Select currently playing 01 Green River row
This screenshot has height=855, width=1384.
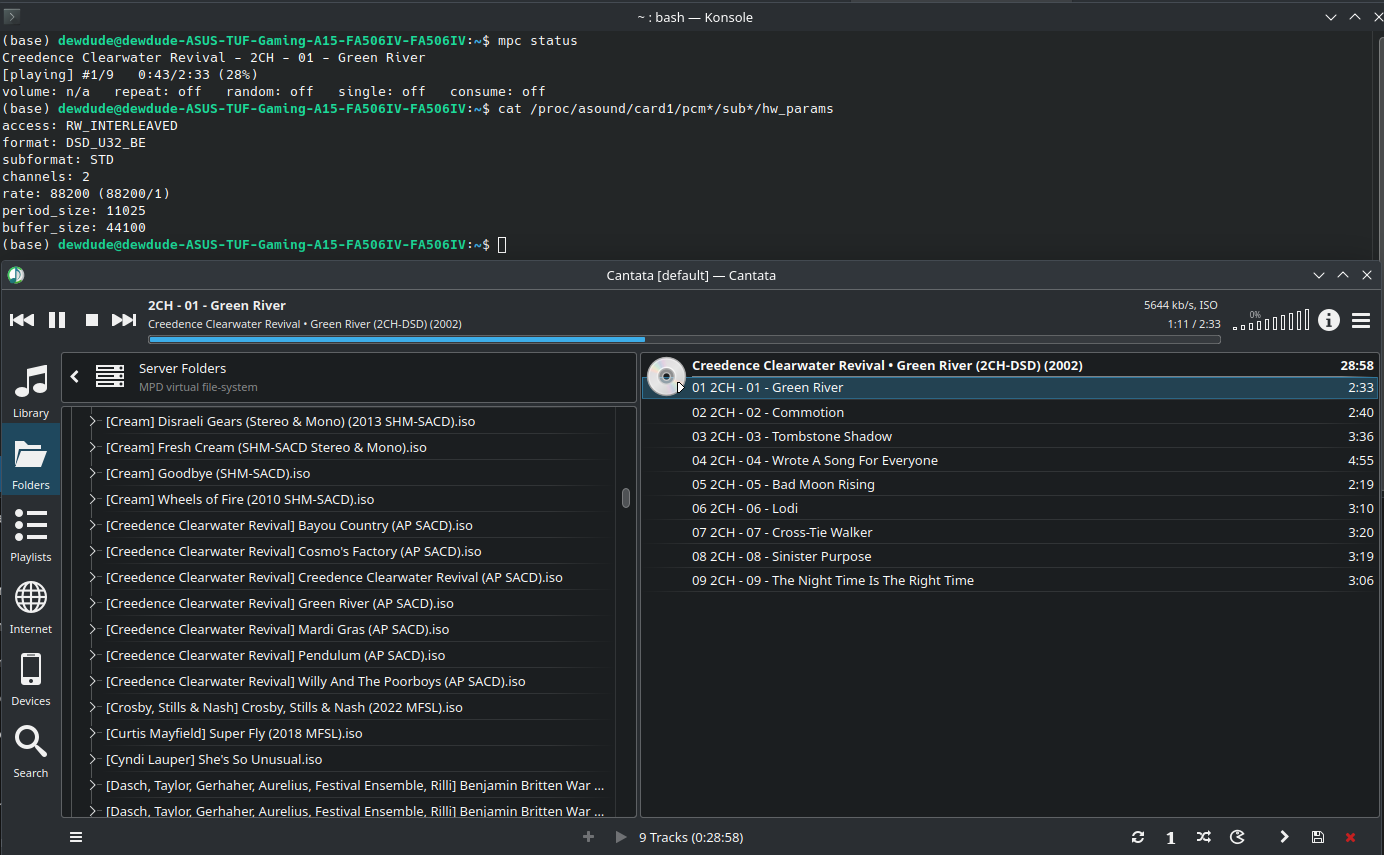(1010, 387)
